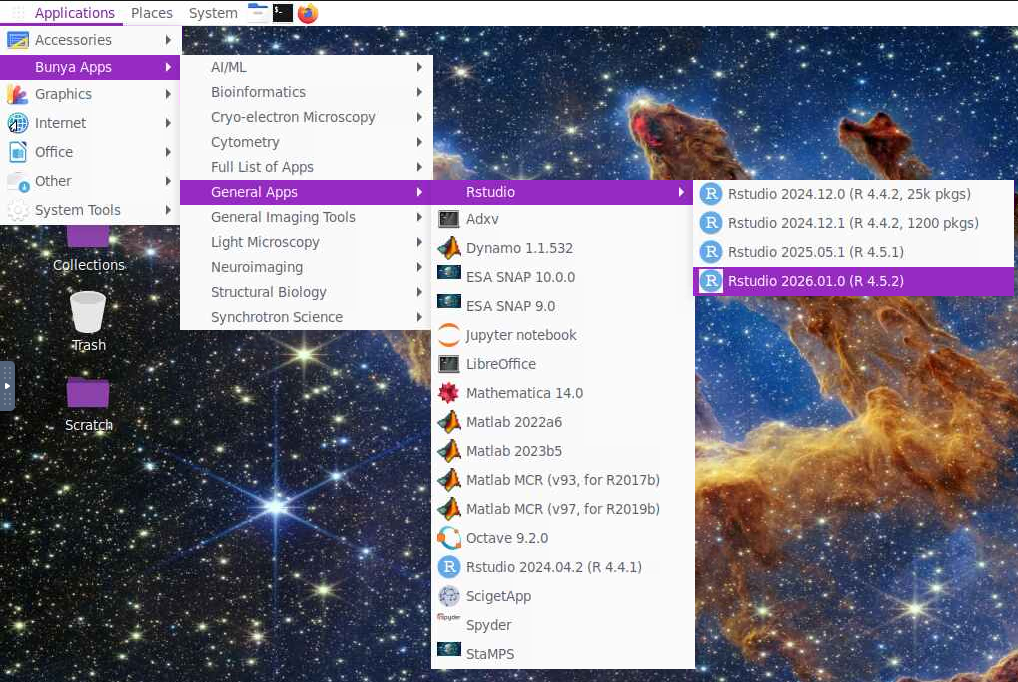Click the Accessories category icon
This screenshot has width=1018, height=682.
click(x=18, y=40)
